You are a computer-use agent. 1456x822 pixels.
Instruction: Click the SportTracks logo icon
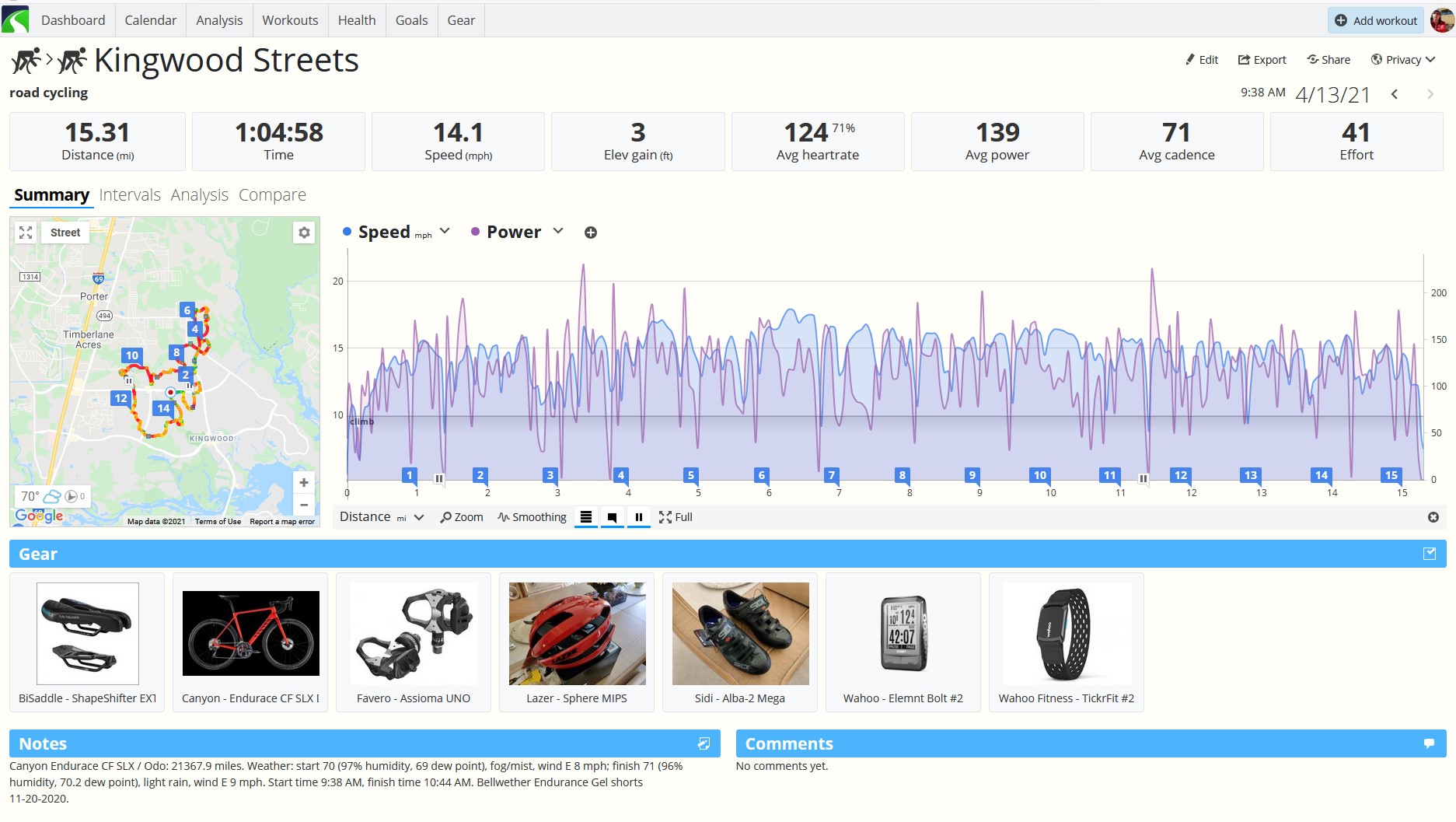pos(16,19)
